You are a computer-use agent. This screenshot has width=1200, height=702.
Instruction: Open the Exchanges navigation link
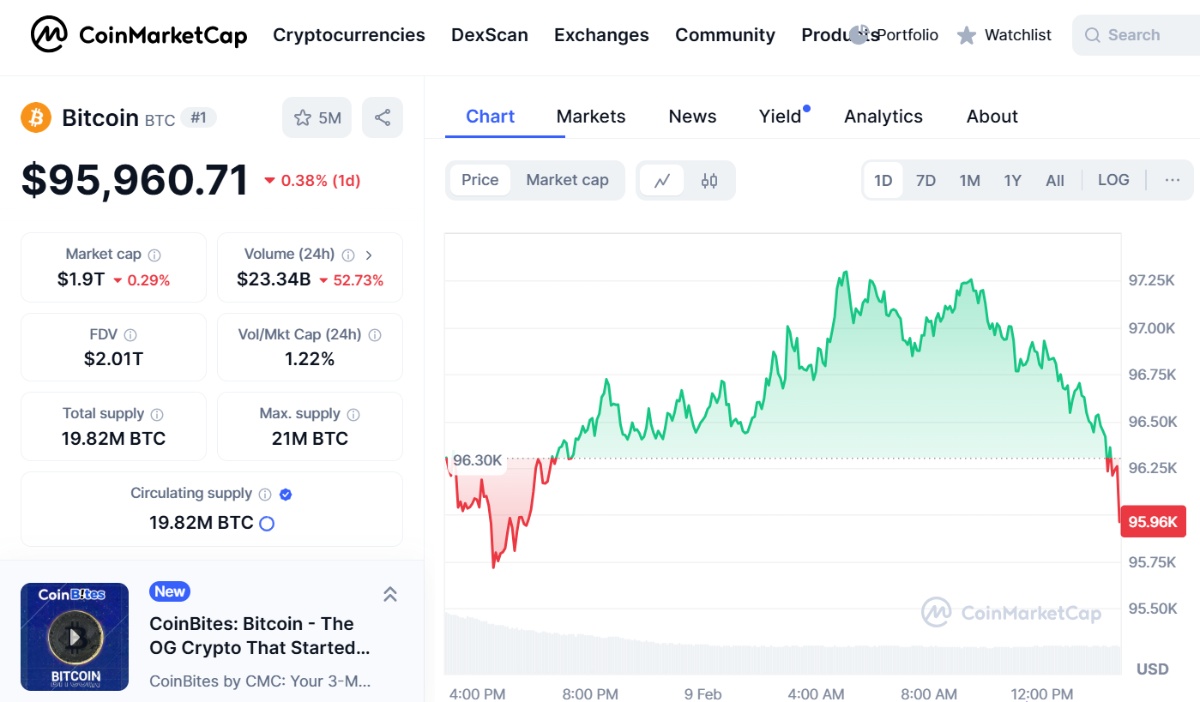click(x=601, y=35)
